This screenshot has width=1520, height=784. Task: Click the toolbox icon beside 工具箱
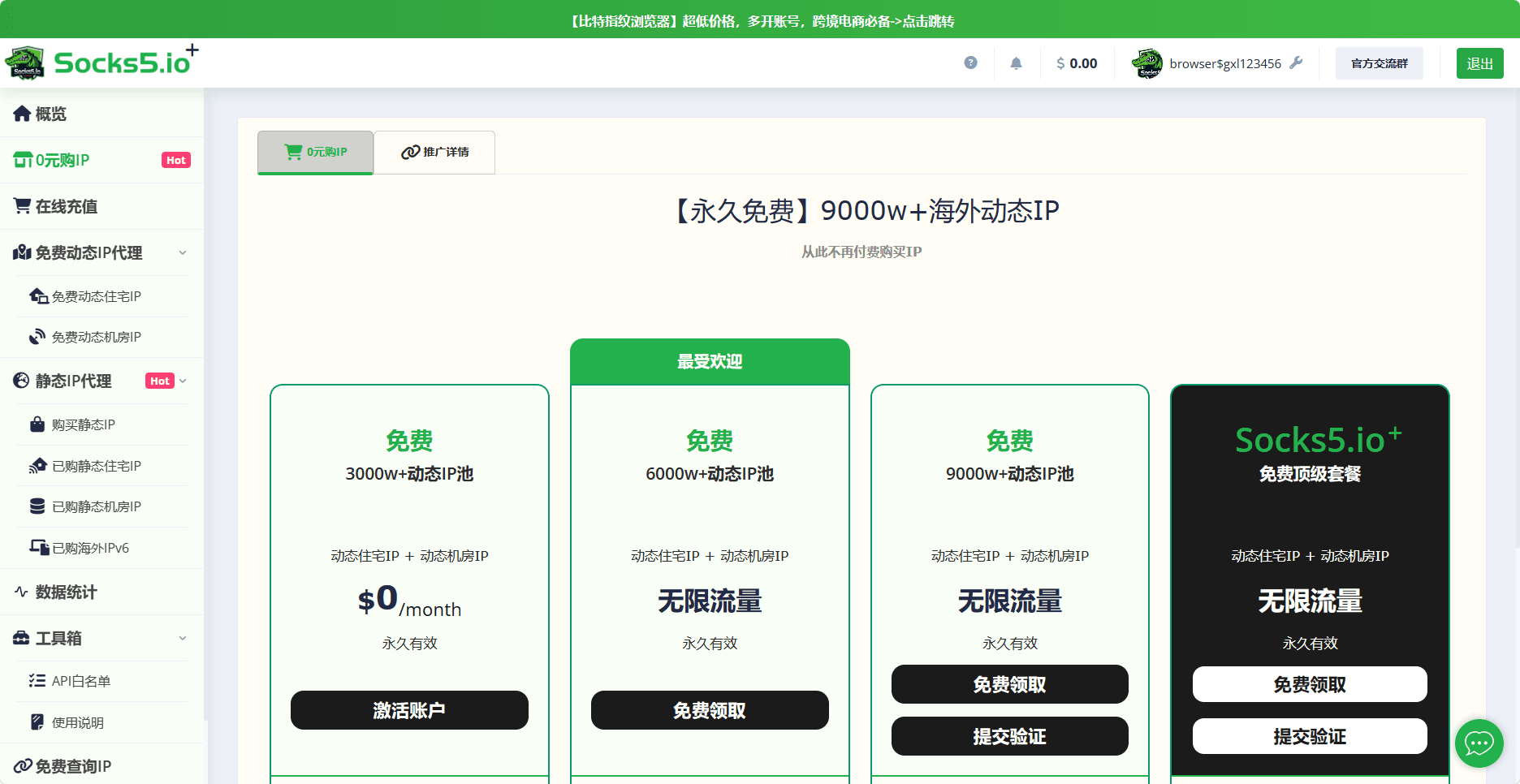click(x=21, y=638)
